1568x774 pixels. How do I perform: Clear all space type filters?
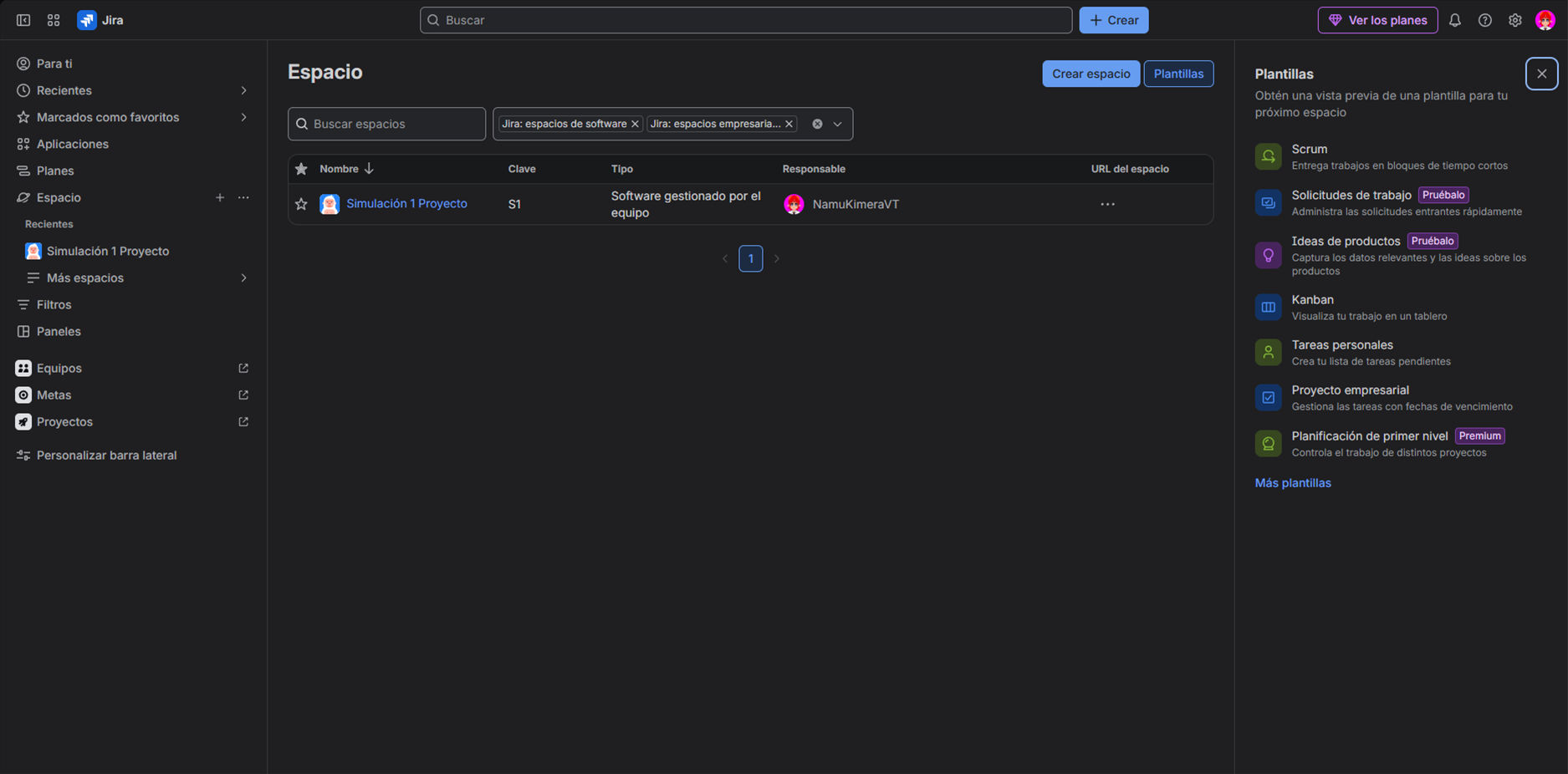[817, 124]
